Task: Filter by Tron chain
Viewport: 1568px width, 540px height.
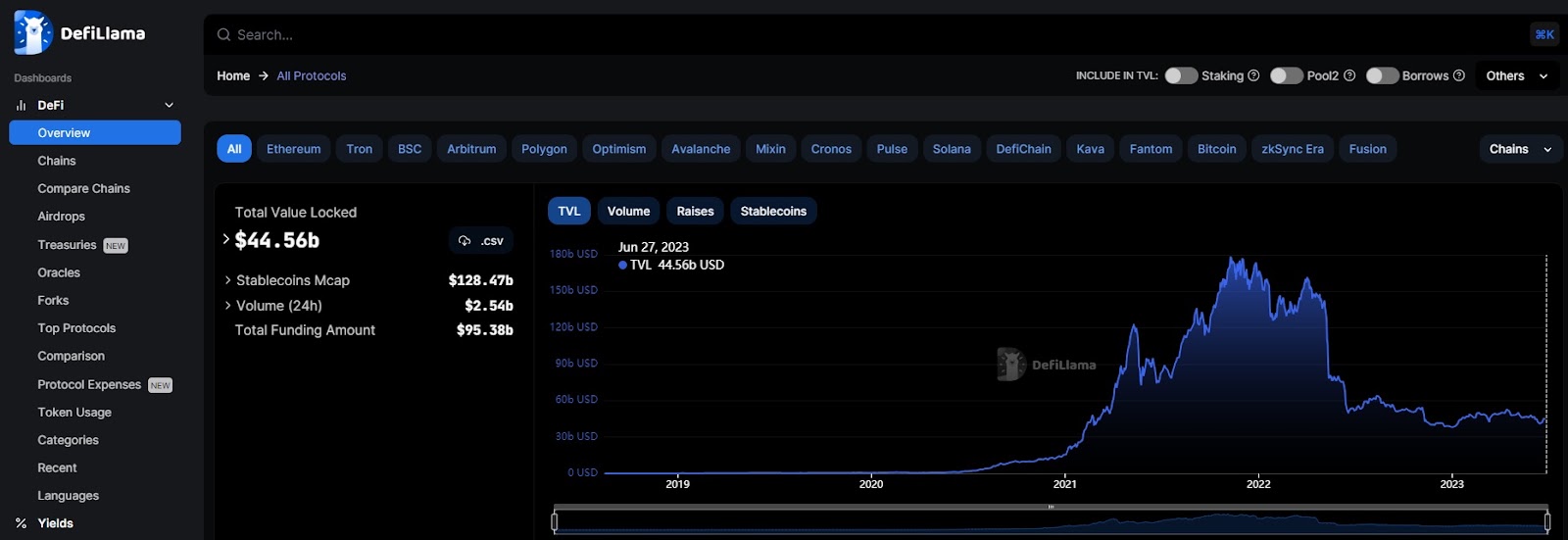Action: point(360,149)
